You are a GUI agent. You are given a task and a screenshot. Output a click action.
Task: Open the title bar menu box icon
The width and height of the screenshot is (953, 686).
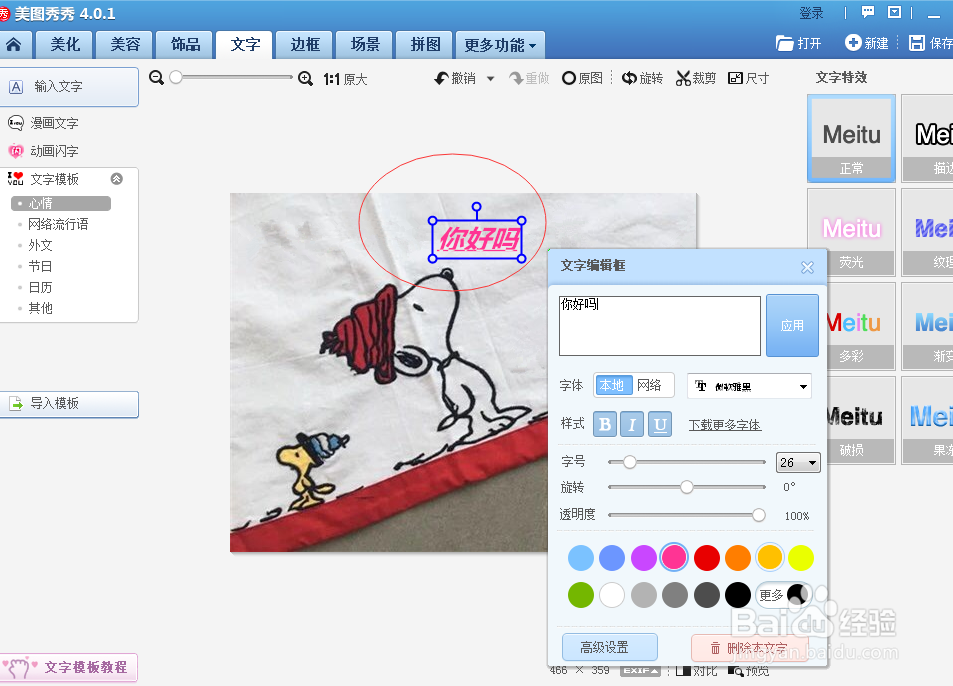point(894,12)
